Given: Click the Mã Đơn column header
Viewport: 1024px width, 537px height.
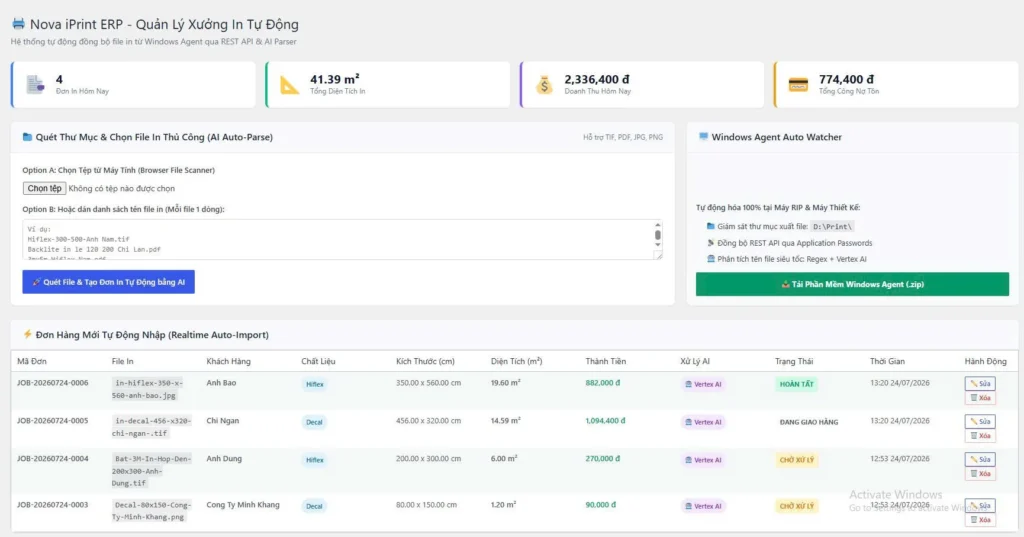Looking at the screenshot, I should tap(32, 361).
